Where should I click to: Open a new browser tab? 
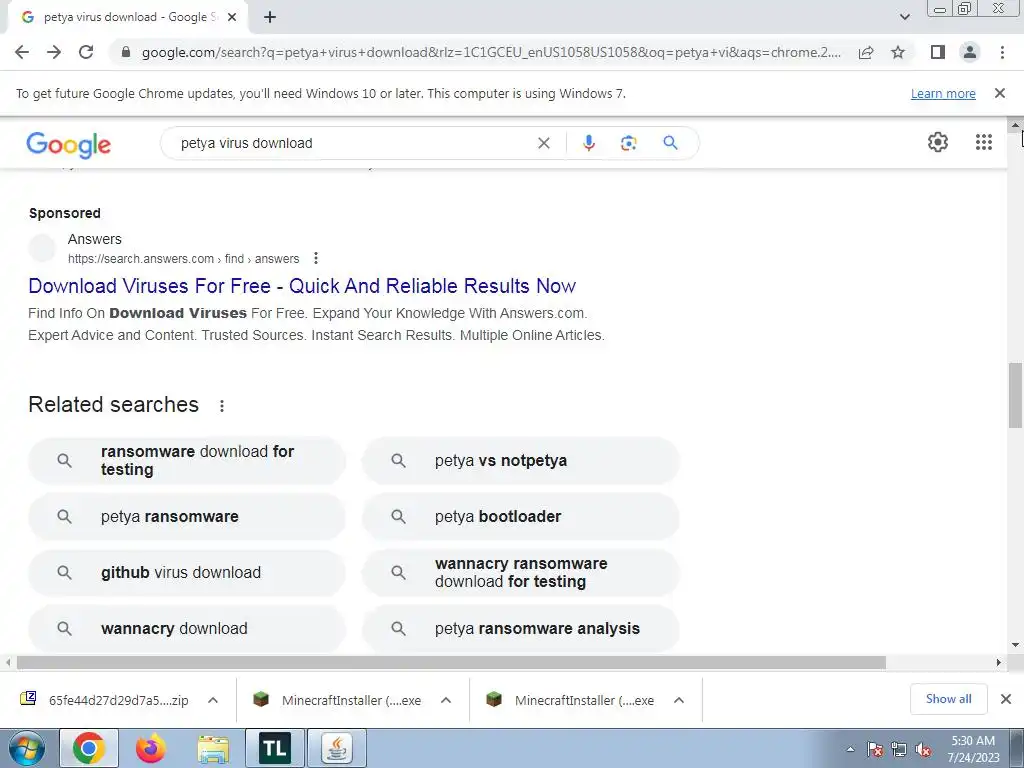pos(270,17)
